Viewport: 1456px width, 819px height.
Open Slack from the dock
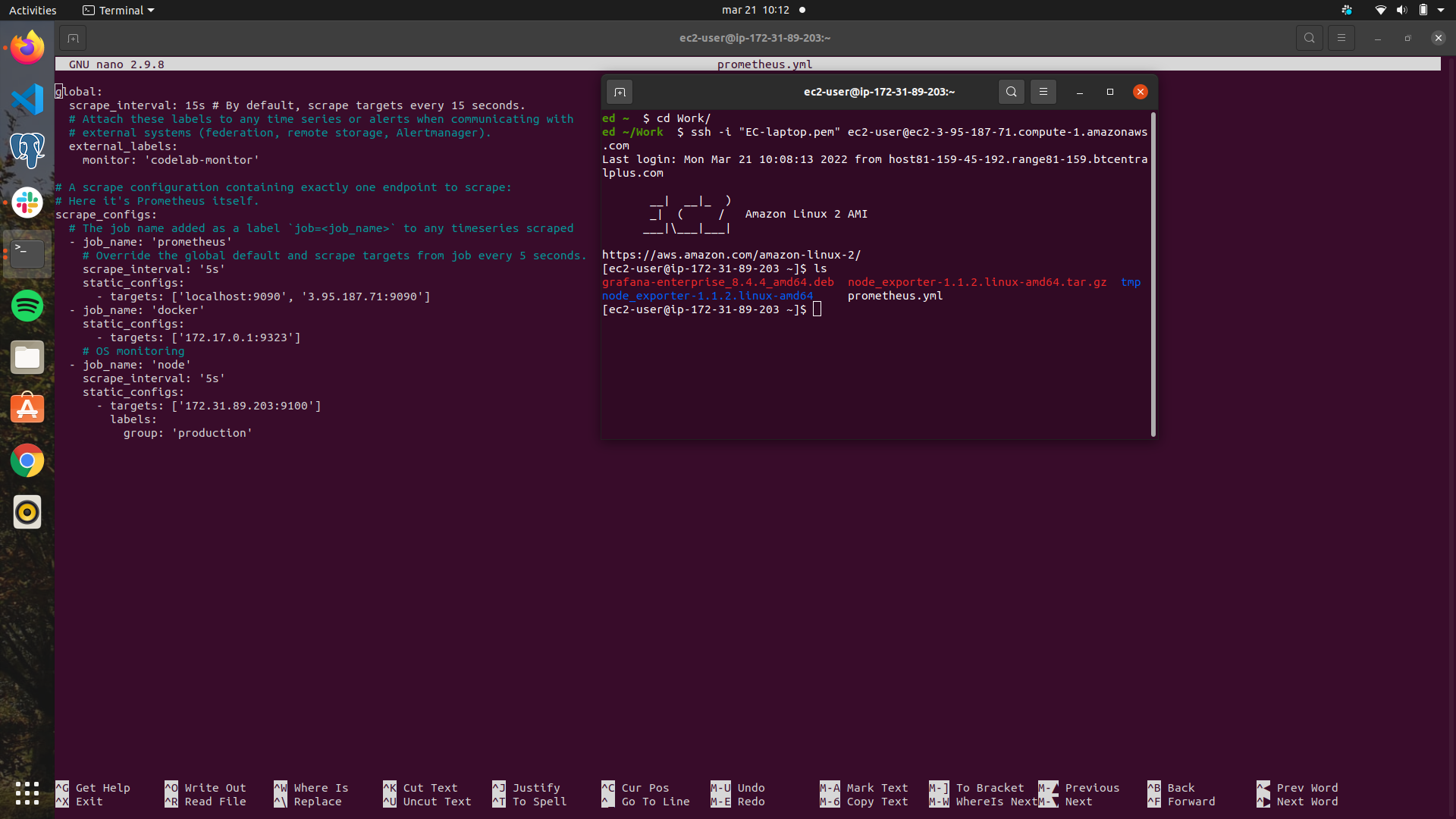pos(27,202)
